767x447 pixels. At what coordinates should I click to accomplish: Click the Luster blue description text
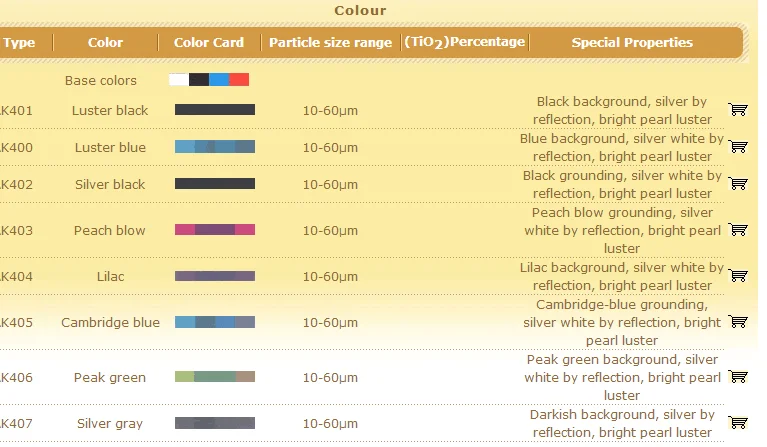click(x=622, y=147)
